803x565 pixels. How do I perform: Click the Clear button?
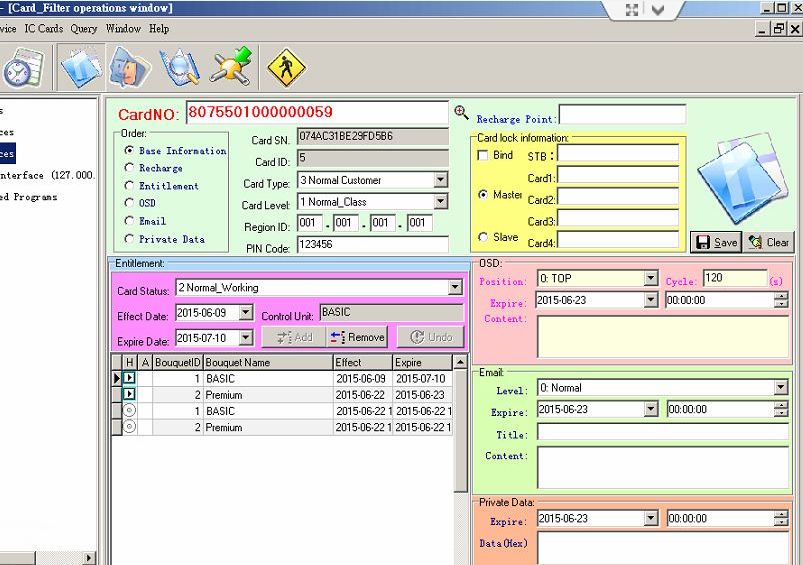[769, 242]
